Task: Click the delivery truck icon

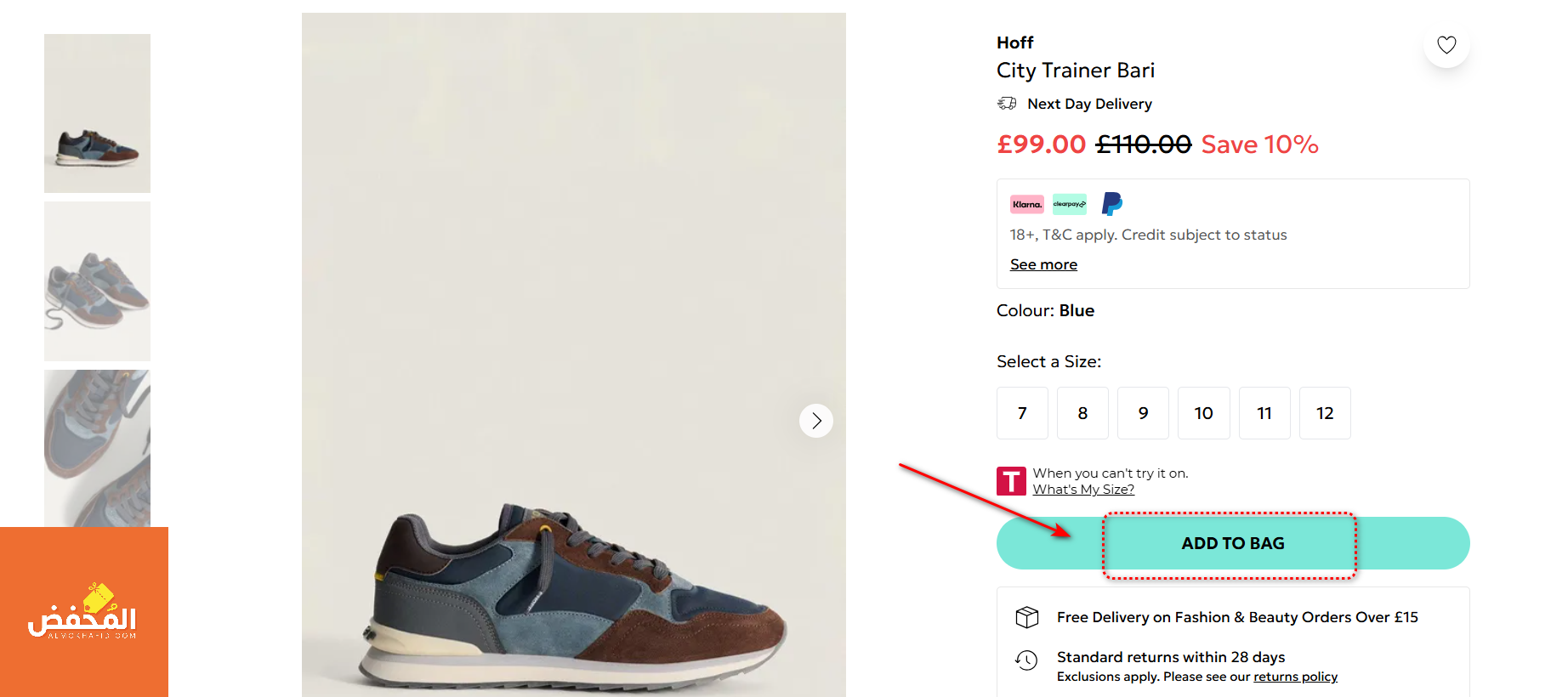Action: [1007, 103]
